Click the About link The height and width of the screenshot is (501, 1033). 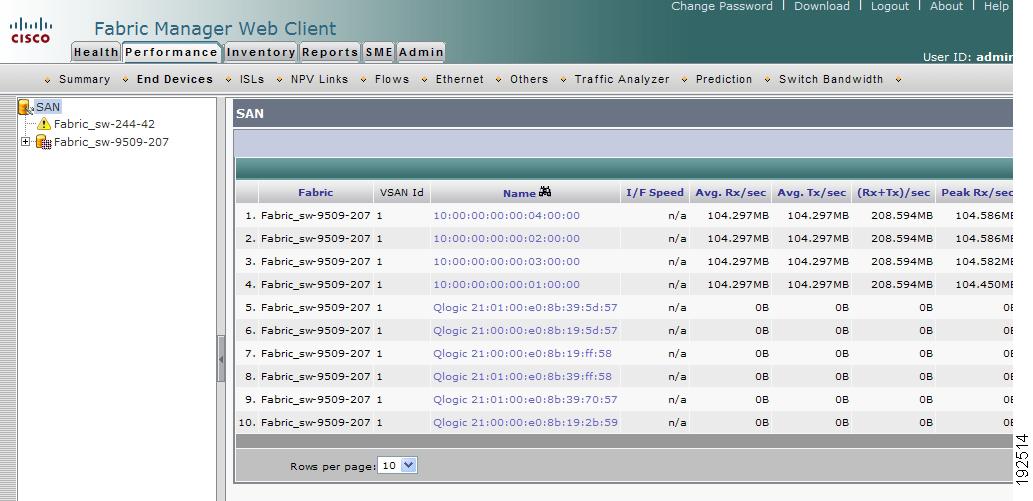(946, 6)
